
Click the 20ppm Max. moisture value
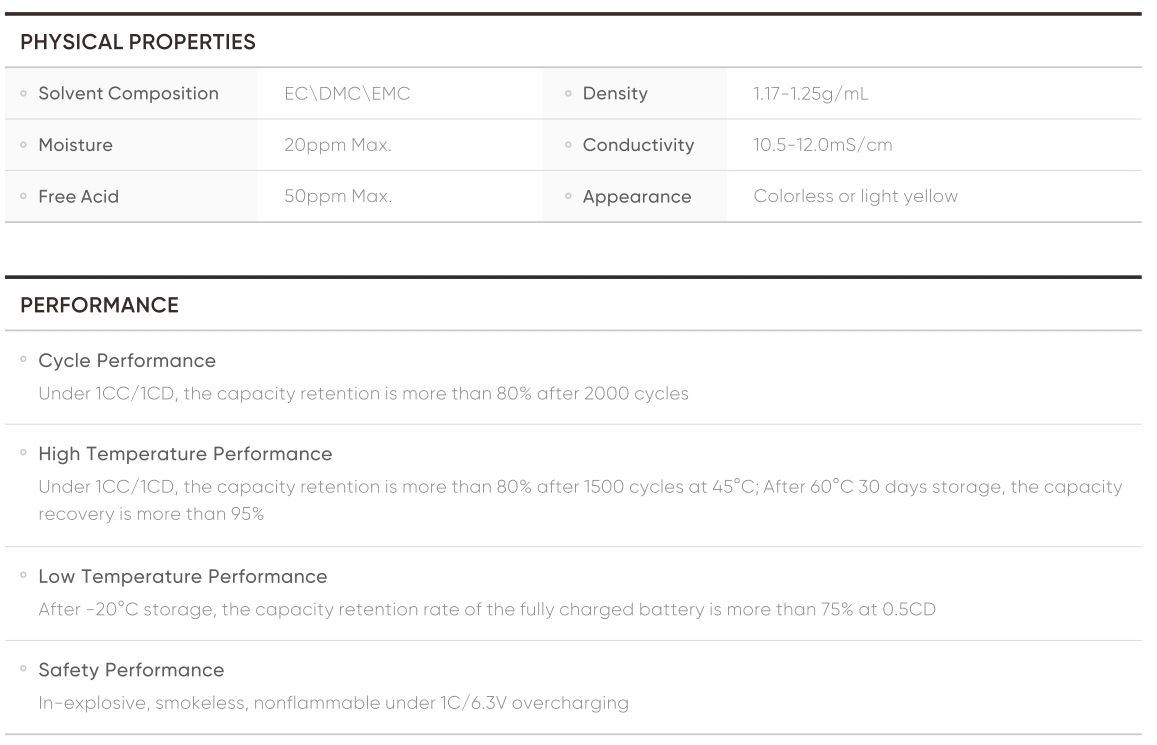337,145
